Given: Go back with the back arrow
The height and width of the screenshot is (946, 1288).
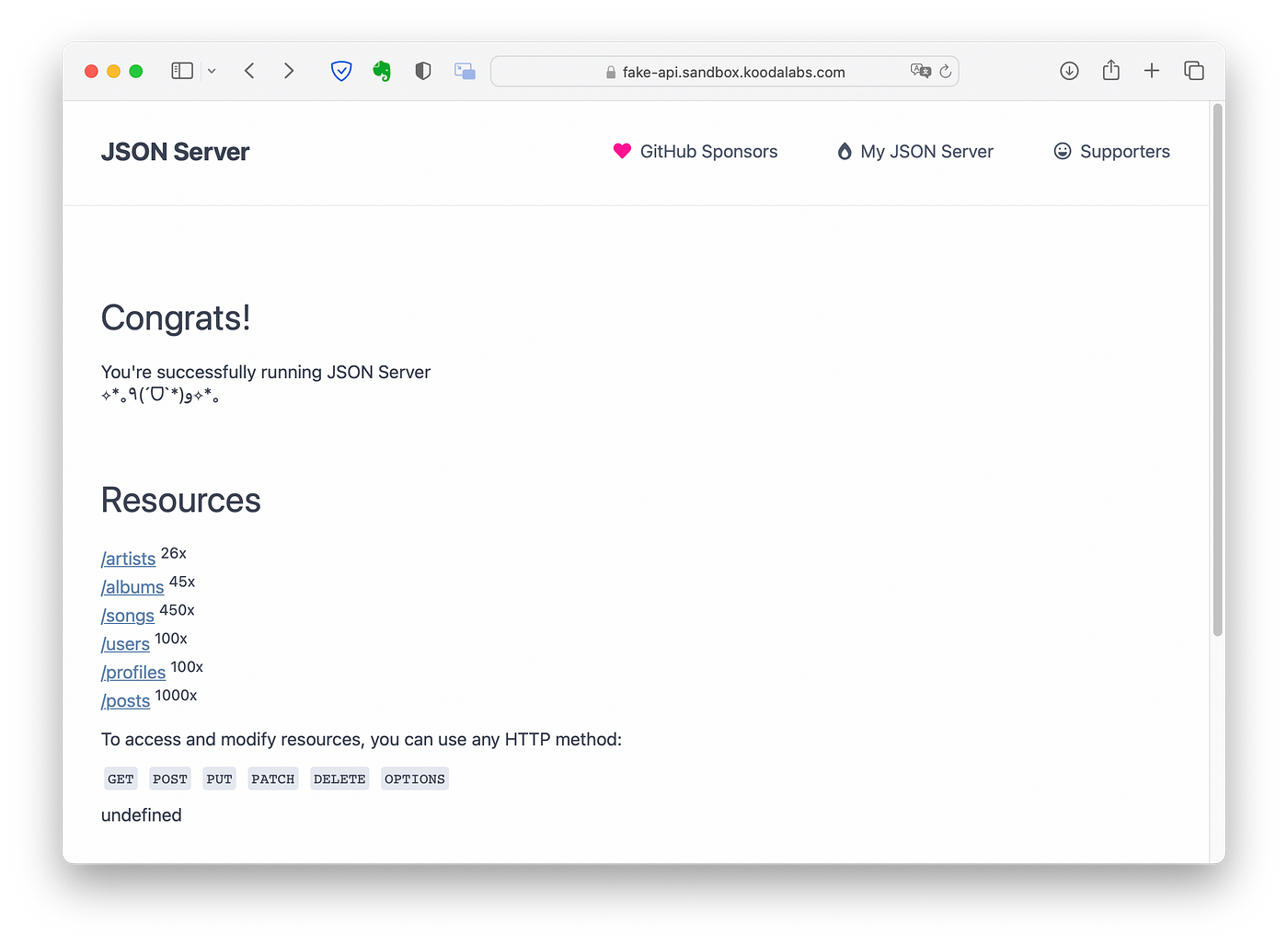Looking at the screenshot, I should [249, 71].
